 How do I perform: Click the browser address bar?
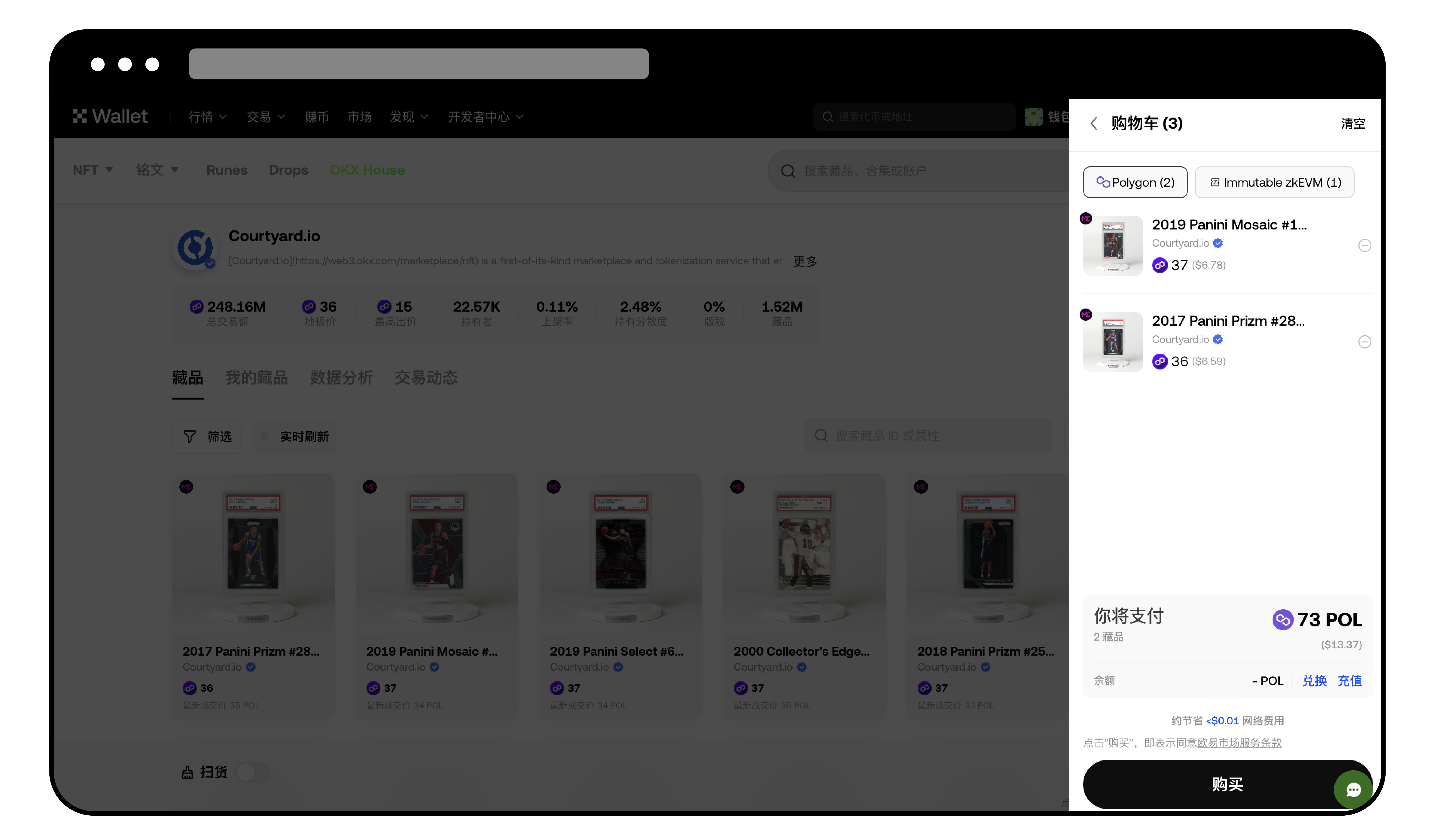(419, 64)
